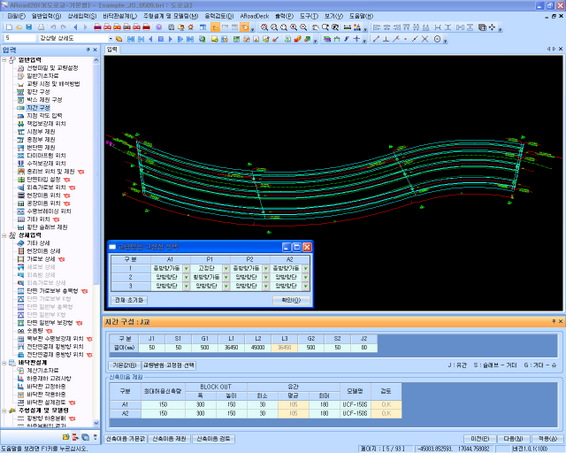Click the print icon in toolbar
The image size is (566, 453).
coord(42,27)
